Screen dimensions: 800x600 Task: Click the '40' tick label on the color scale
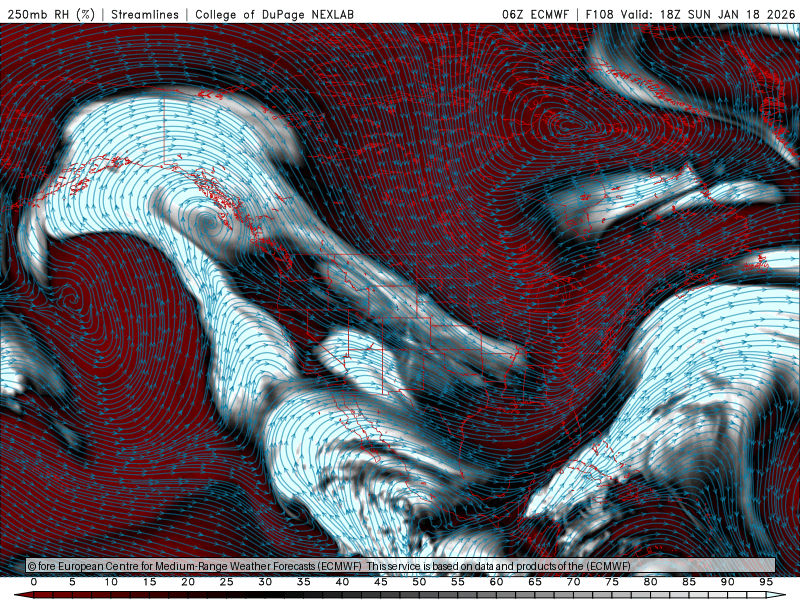pos(342,582)
